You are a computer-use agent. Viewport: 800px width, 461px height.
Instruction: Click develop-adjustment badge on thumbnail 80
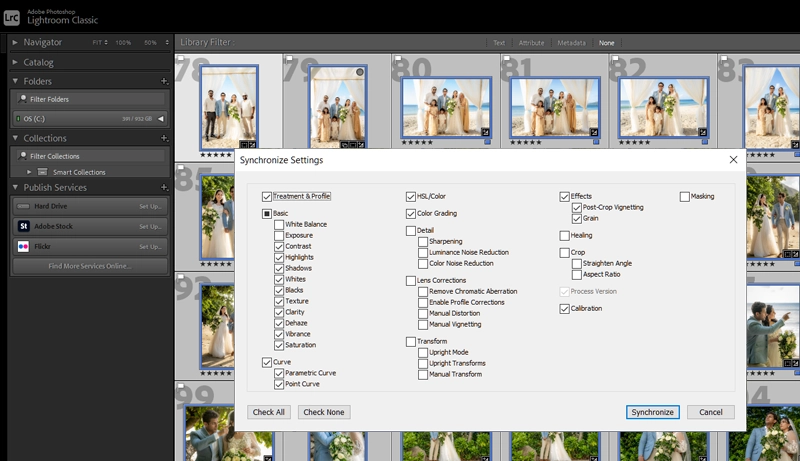(485, 132)
